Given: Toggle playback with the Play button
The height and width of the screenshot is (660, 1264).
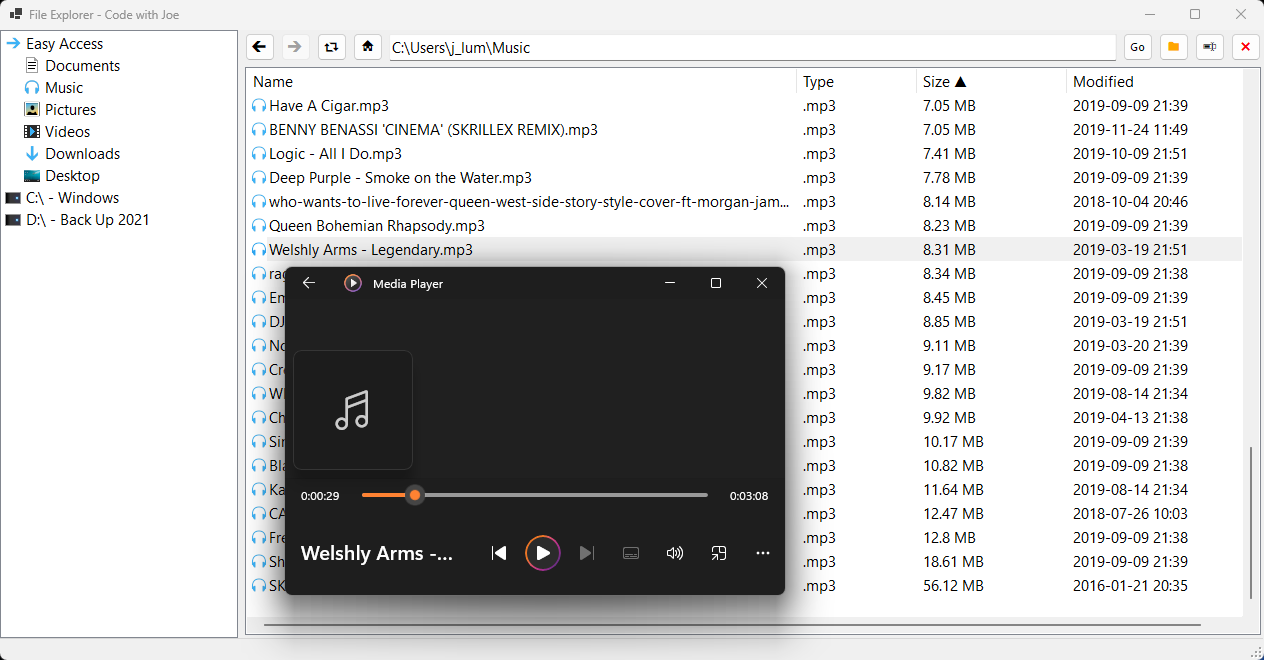Looking at the screenshot, I should pos(542,552).
